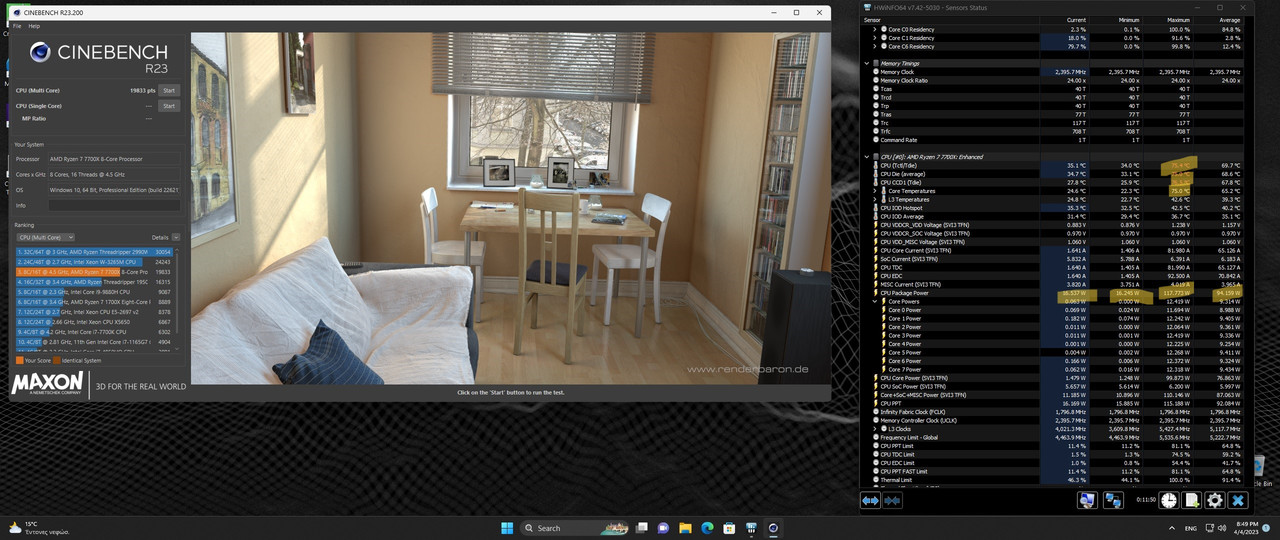Screen dimensions: 1280x540
Task: Expand Core Temperatures row
Action: pyautogui.click(x=874, y=191)
